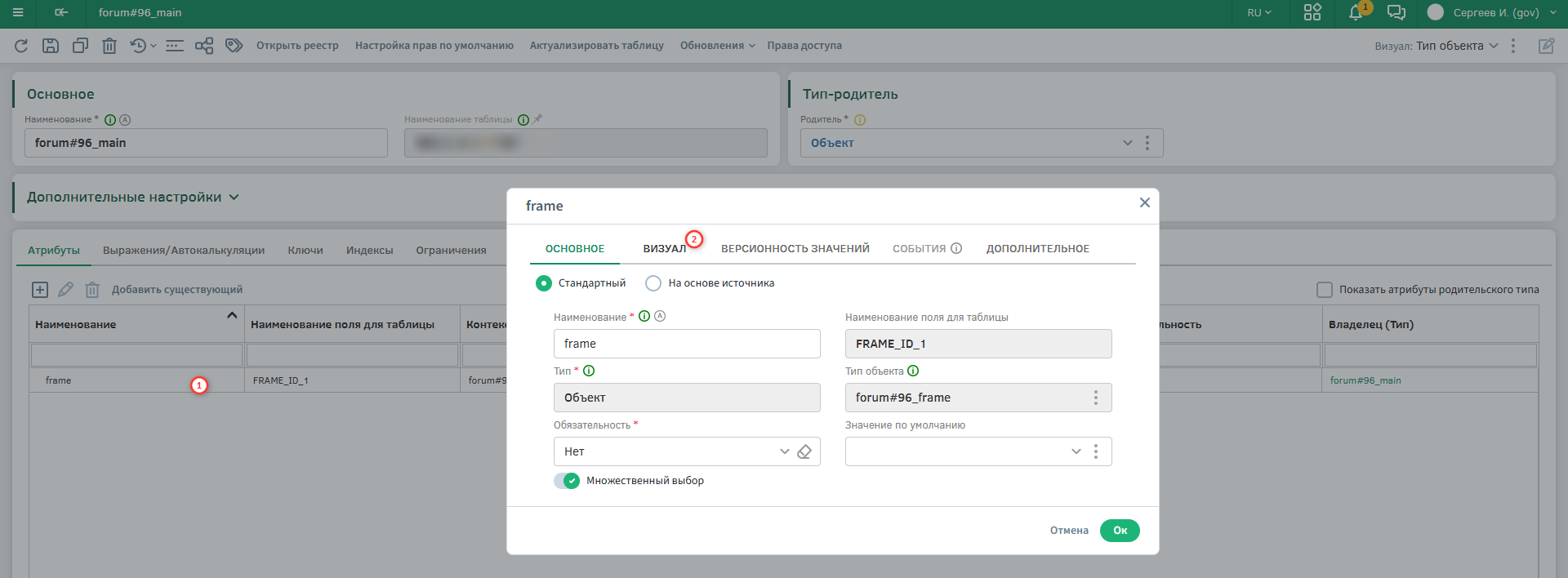This screenshot has width=1568, height=578.
Task: Open the ДОПОЛНИТЕЛЬНОЕ tab
Action: pyautogui.click(x=1037, y=249)
